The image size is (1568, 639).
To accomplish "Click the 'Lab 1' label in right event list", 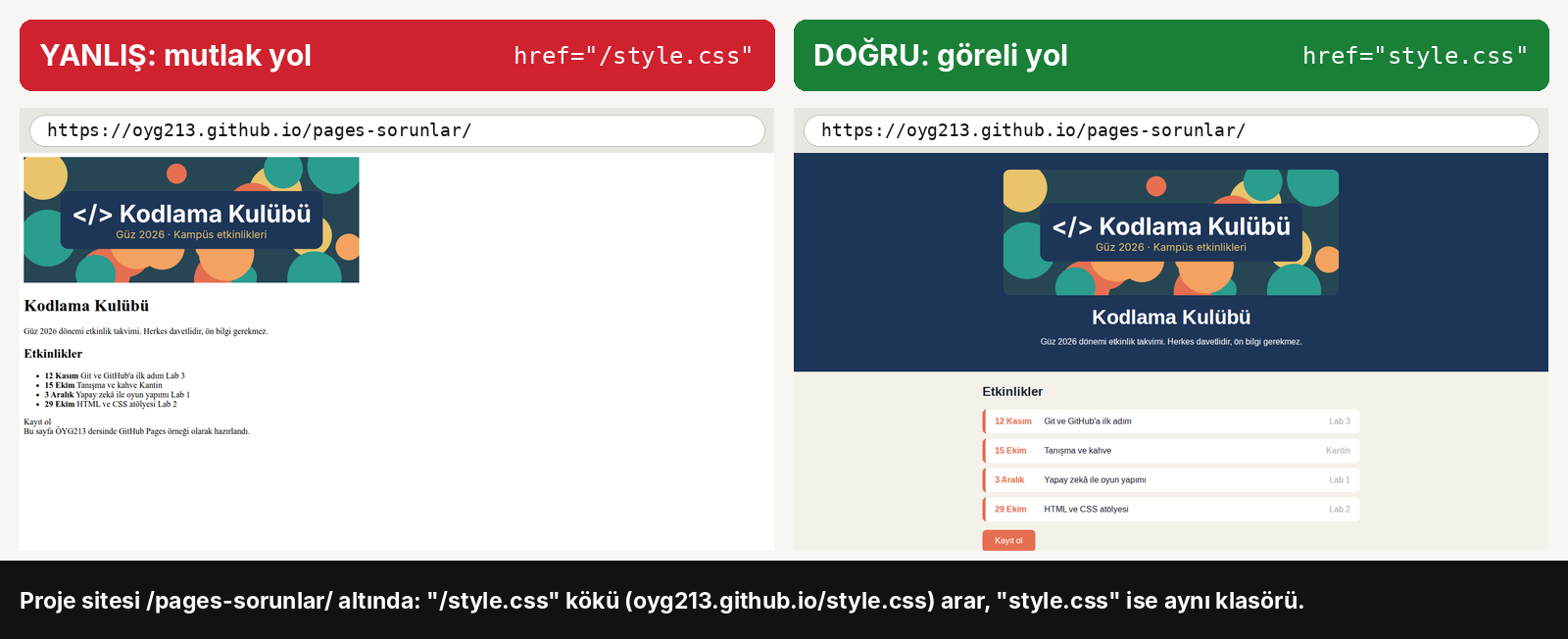I will tap(1340, 480).
